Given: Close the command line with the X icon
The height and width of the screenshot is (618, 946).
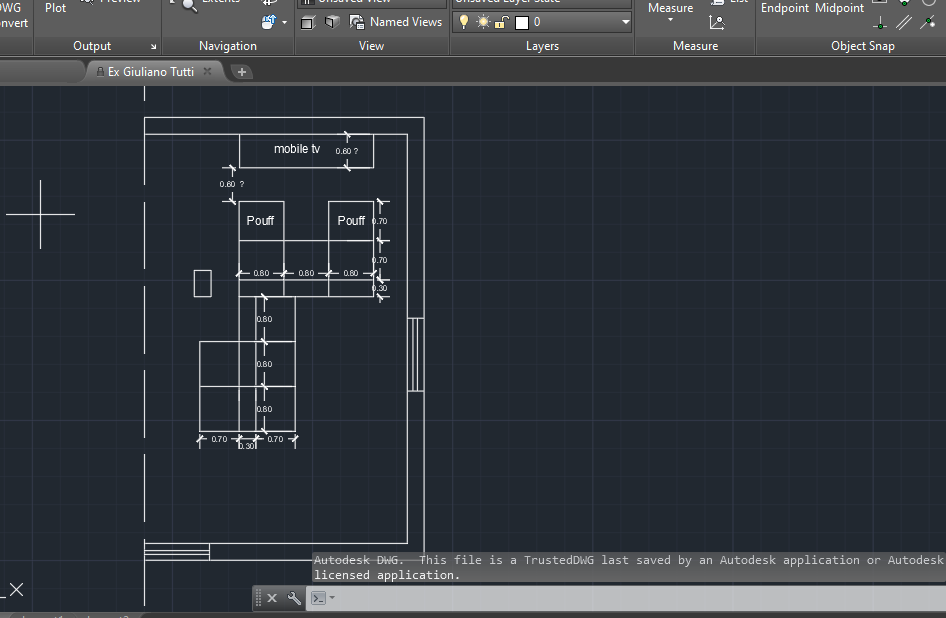Looking at the screenshot, I should [x=272, y=598].
